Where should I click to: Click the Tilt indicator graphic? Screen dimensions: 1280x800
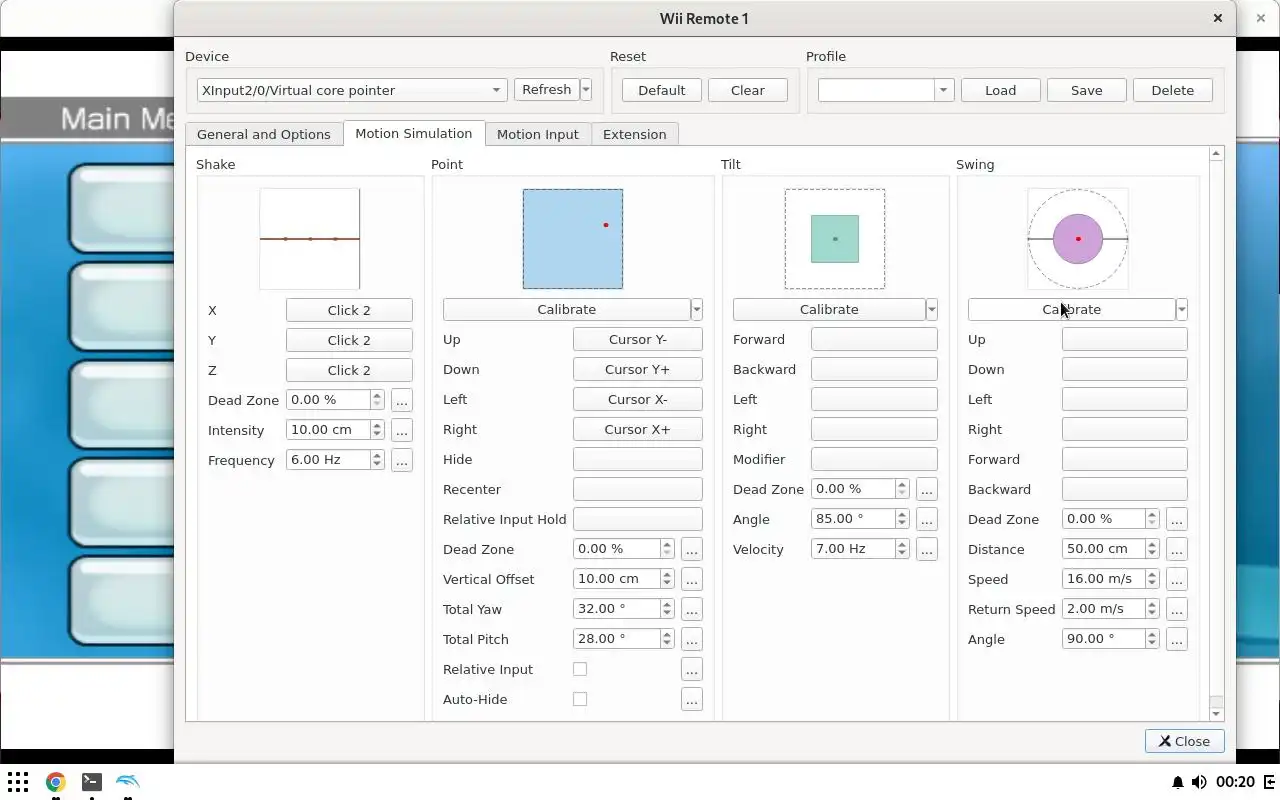click(x=835, y=239)
